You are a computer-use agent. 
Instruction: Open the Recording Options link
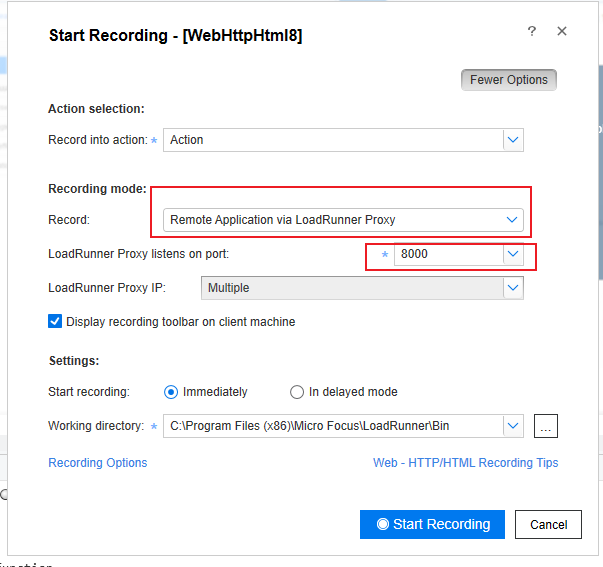pyautogui.click(x=97, y=463)
